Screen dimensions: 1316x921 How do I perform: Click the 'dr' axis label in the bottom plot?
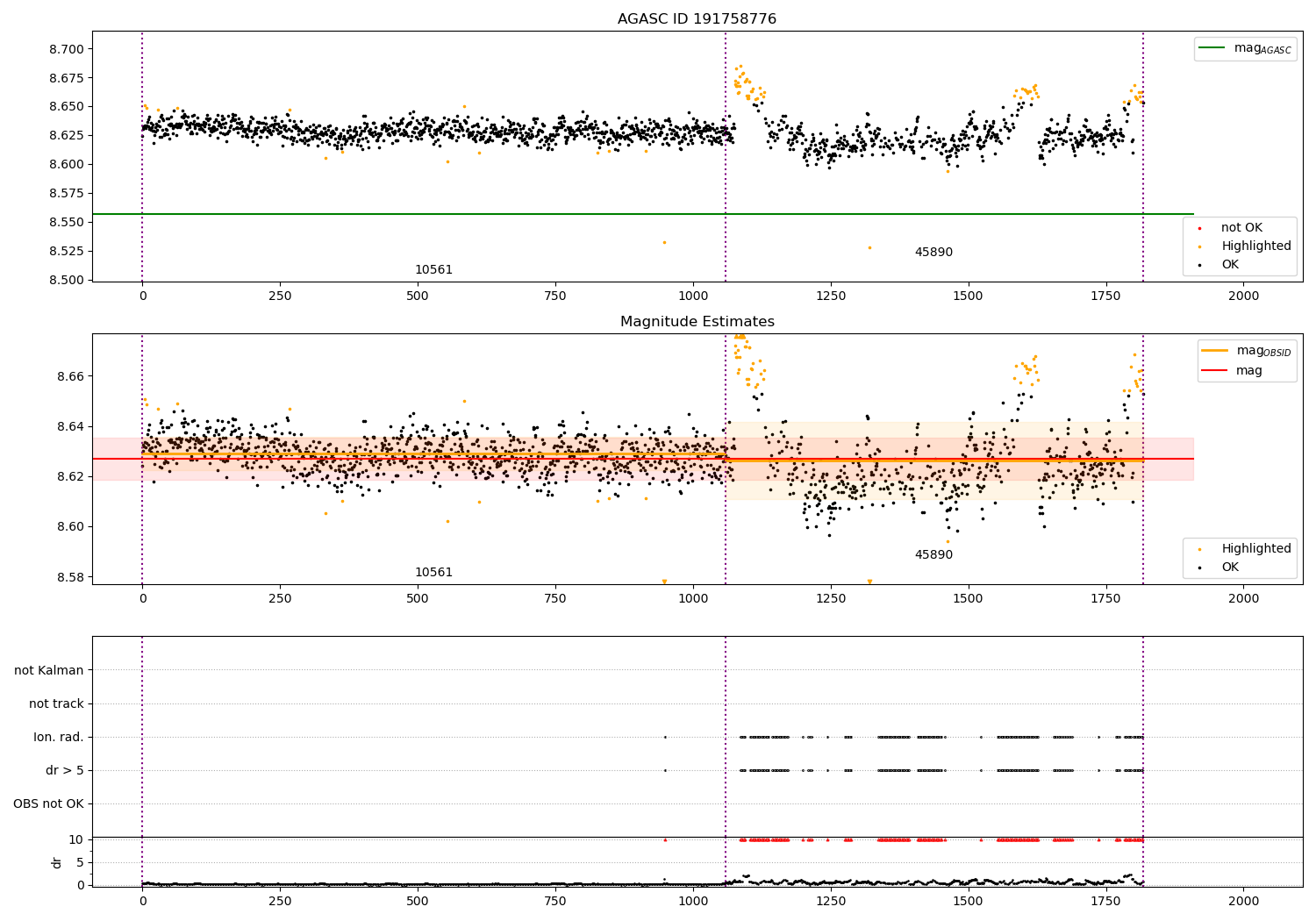tap(57, 862)
